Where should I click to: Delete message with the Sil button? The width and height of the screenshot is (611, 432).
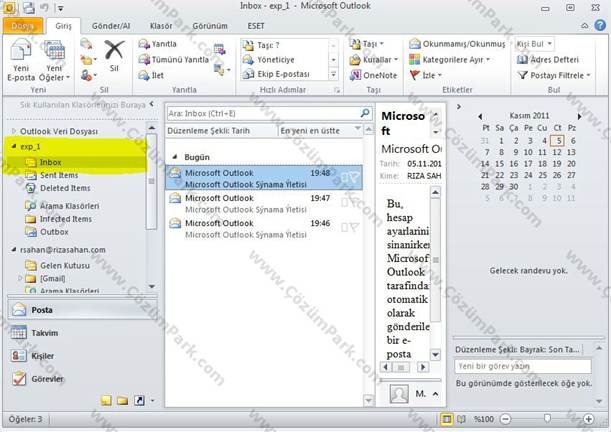[114, 57]
